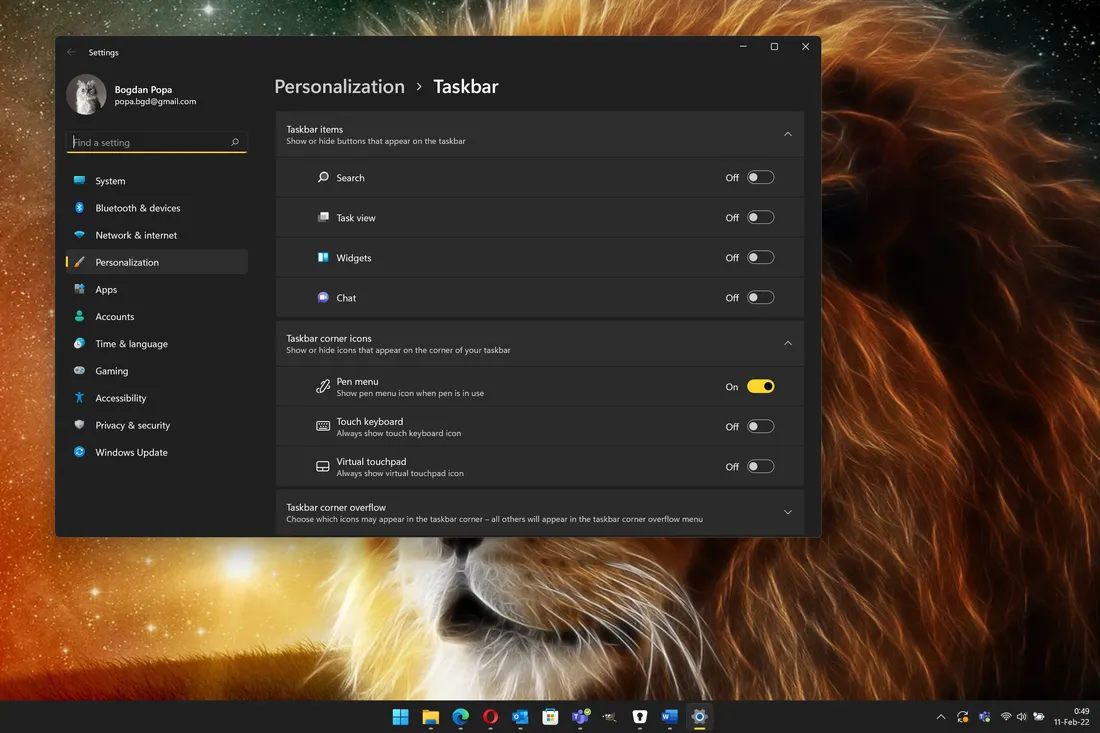Click the search magnifier icon in the sidebar
Image resolution: width=1100 pixels, height=733 pixels.
pyautogui.click(x=235, y=143)
